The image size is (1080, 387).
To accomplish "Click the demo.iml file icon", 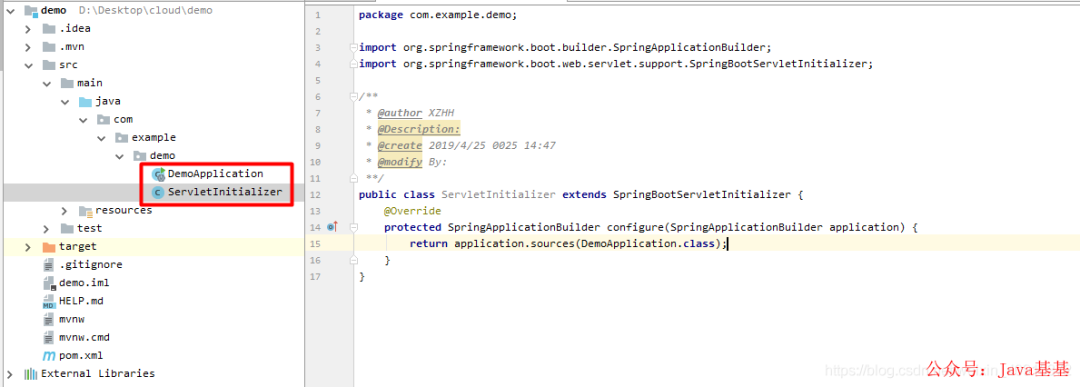I will [x=48, y=283].
